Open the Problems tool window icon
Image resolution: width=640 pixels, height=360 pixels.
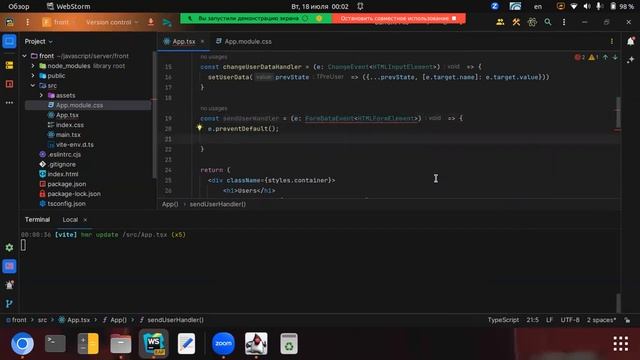click(9, 285)
